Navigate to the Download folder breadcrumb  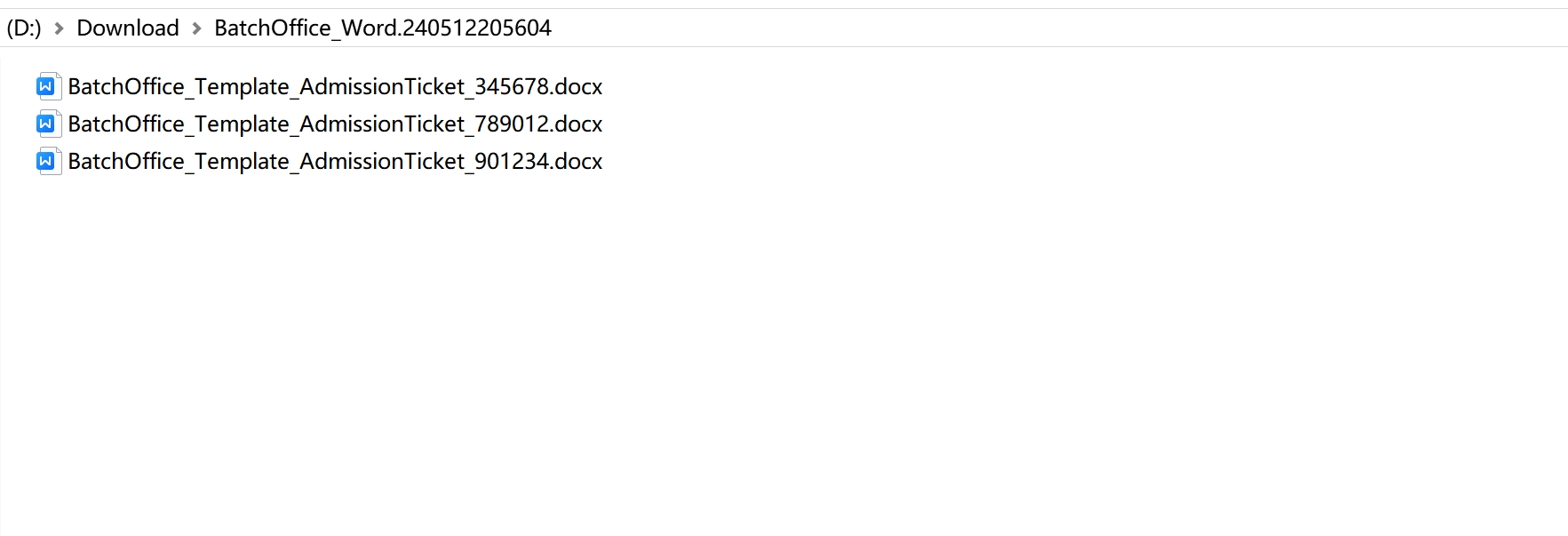coord(128,28)
